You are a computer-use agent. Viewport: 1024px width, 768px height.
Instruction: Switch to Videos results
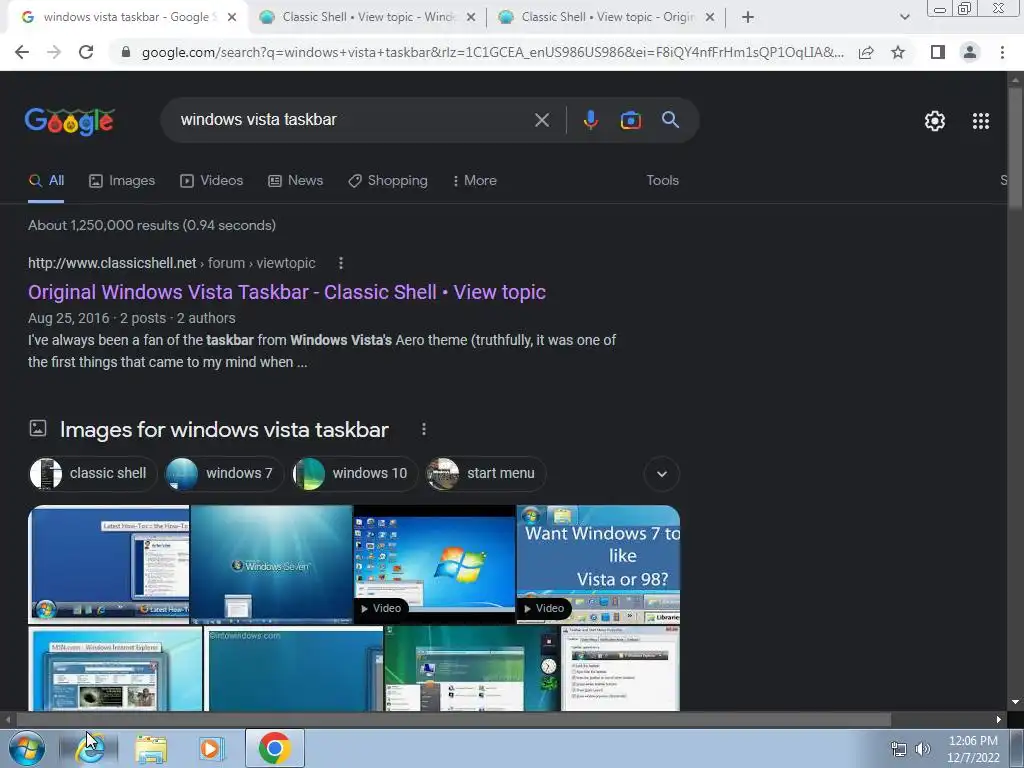212,181
